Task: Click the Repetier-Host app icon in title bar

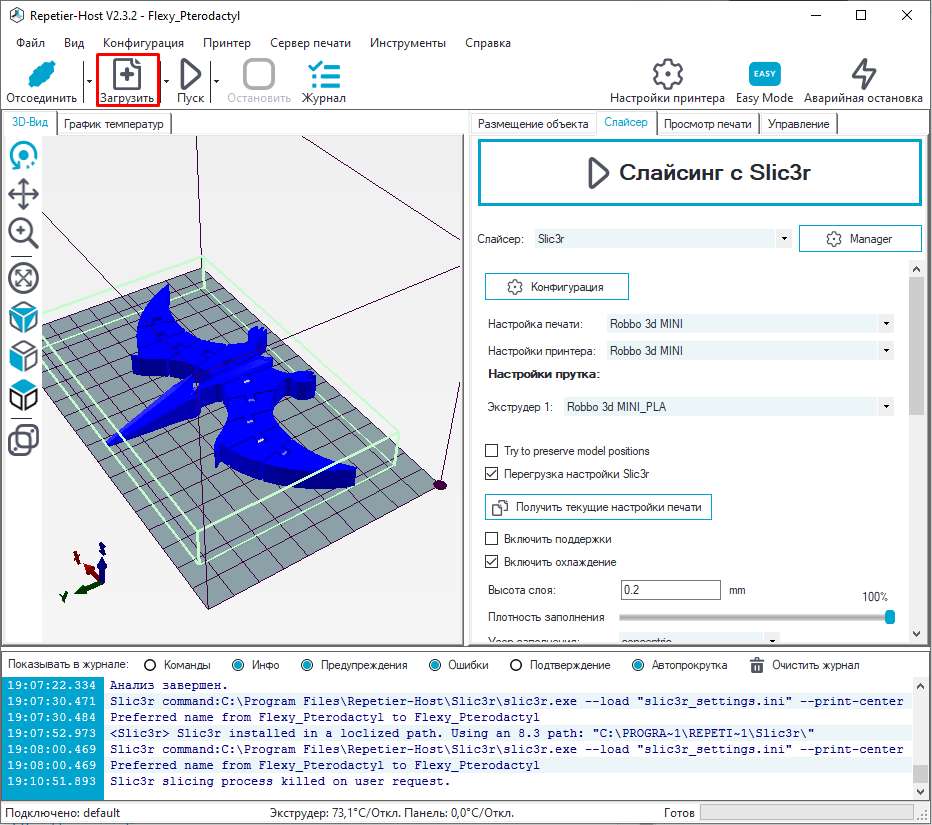Action: (16, 15)
